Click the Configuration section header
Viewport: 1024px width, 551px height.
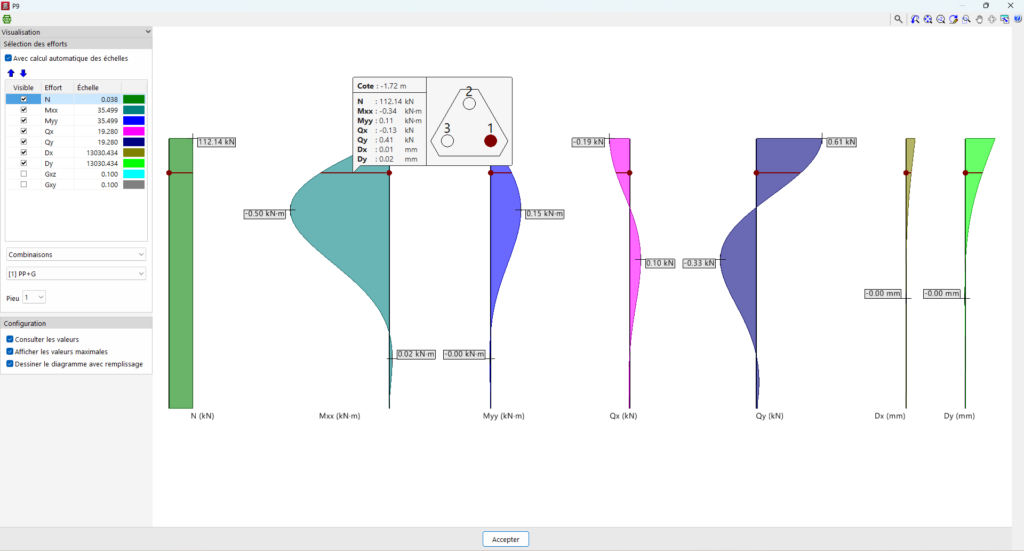[76, 323]
